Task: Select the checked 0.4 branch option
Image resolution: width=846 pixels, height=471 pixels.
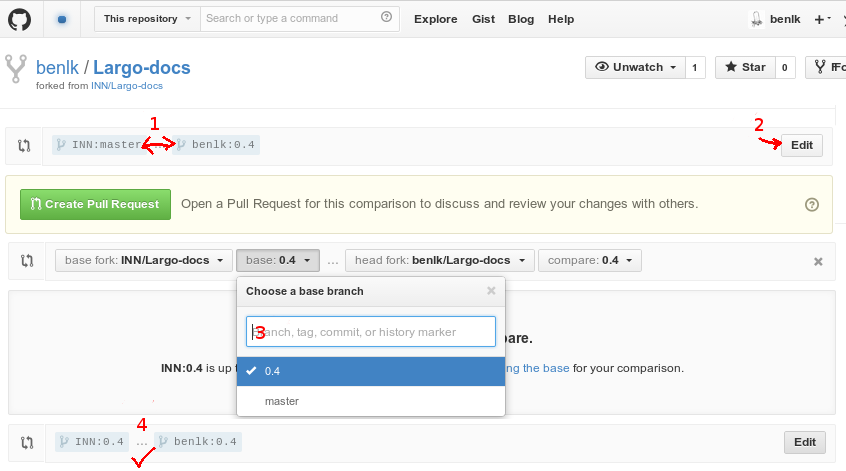Action: coord(371,371)
